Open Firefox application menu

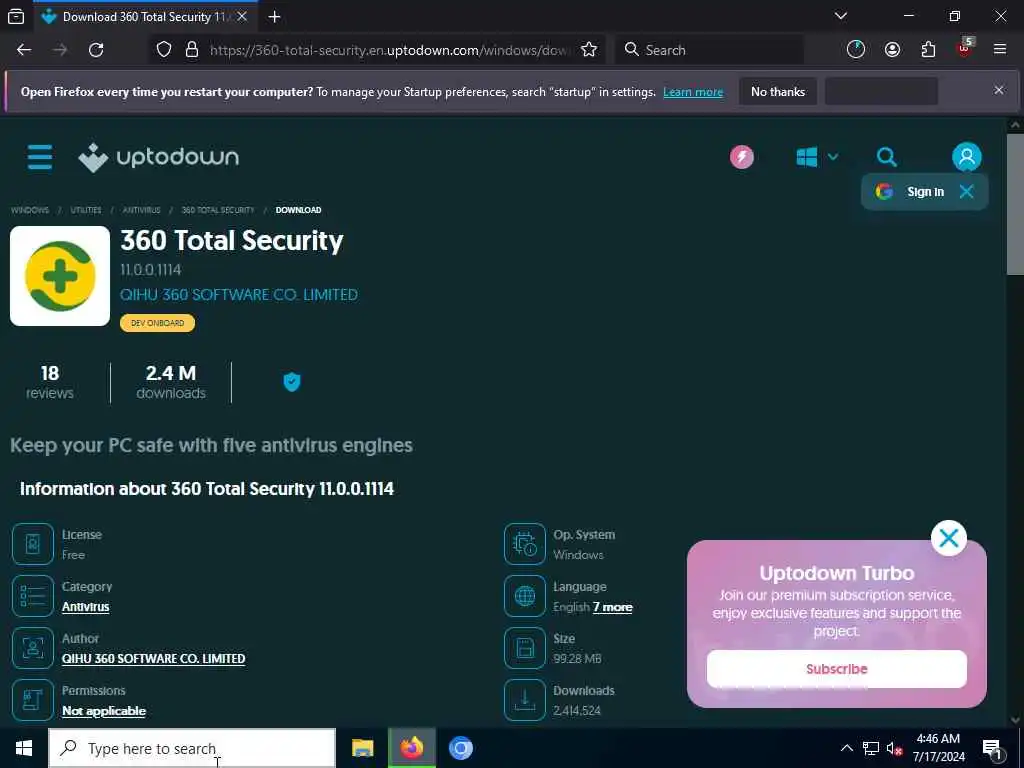pos(1000,50)
